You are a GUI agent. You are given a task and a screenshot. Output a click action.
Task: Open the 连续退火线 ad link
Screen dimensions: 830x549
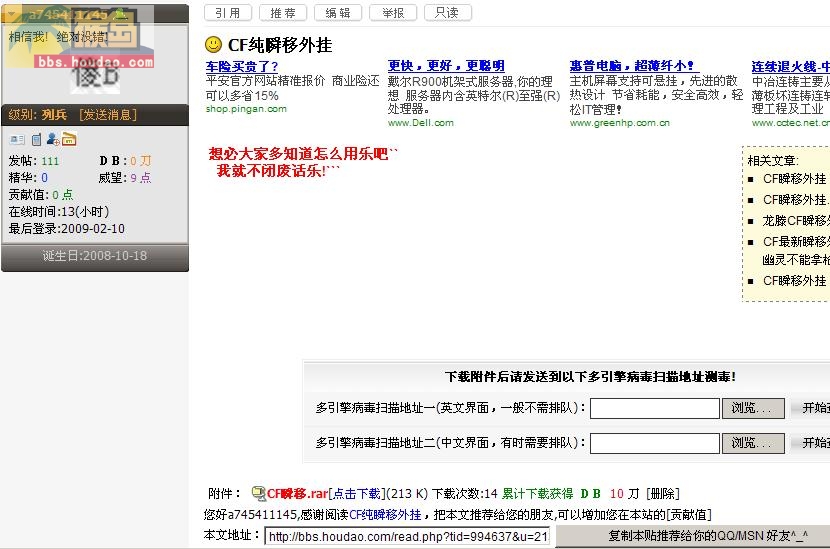[790, 66]
